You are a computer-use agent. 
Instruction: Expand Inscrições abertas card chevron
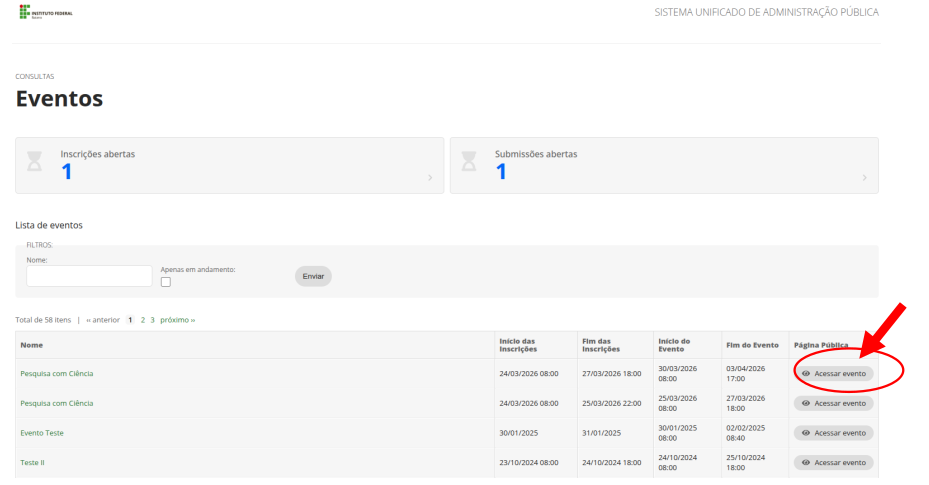click(430, 178)
